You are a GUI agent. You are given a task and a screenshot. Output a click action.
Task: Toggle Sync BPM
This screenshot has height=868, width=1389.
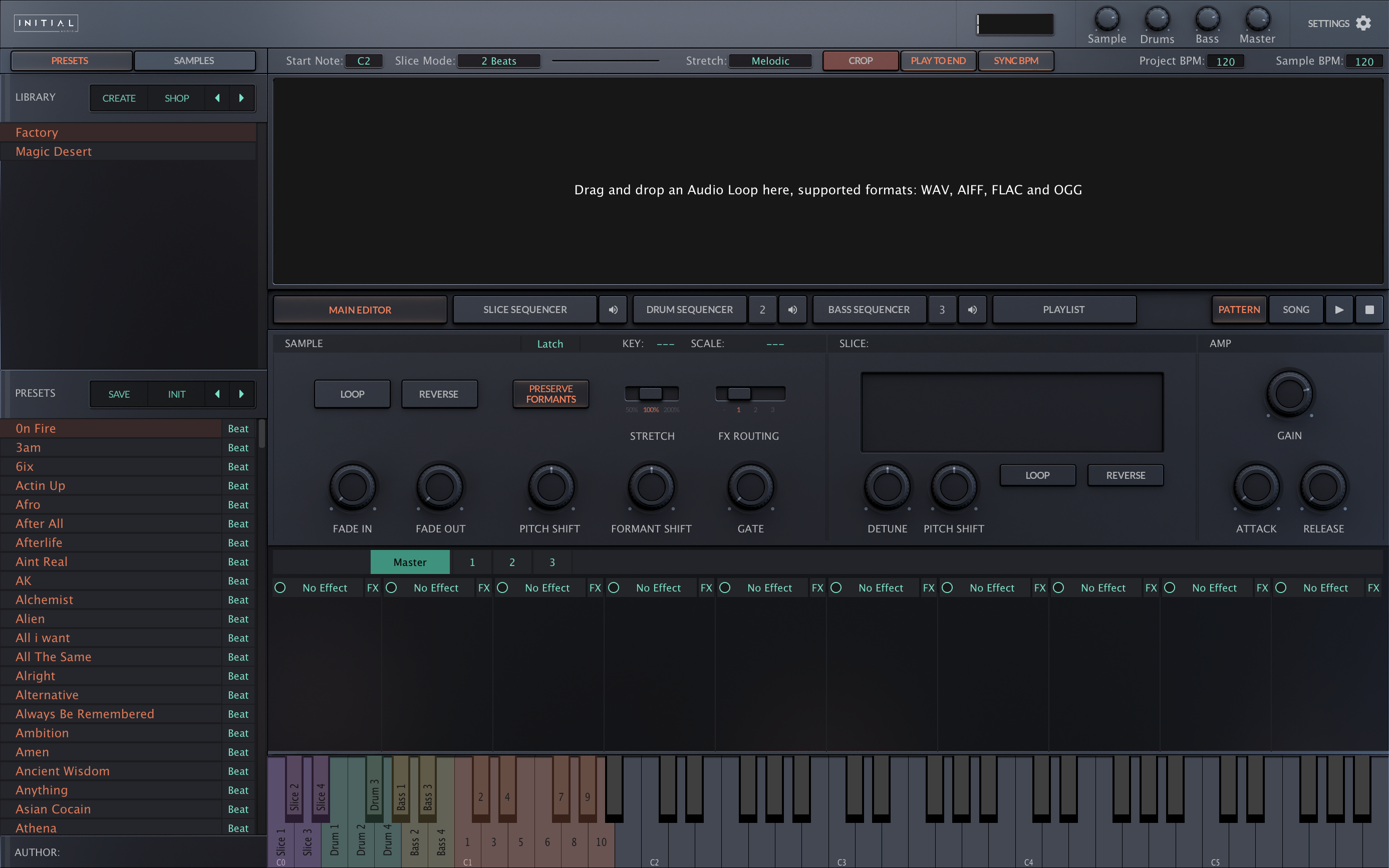click(x=1016, y=61)
